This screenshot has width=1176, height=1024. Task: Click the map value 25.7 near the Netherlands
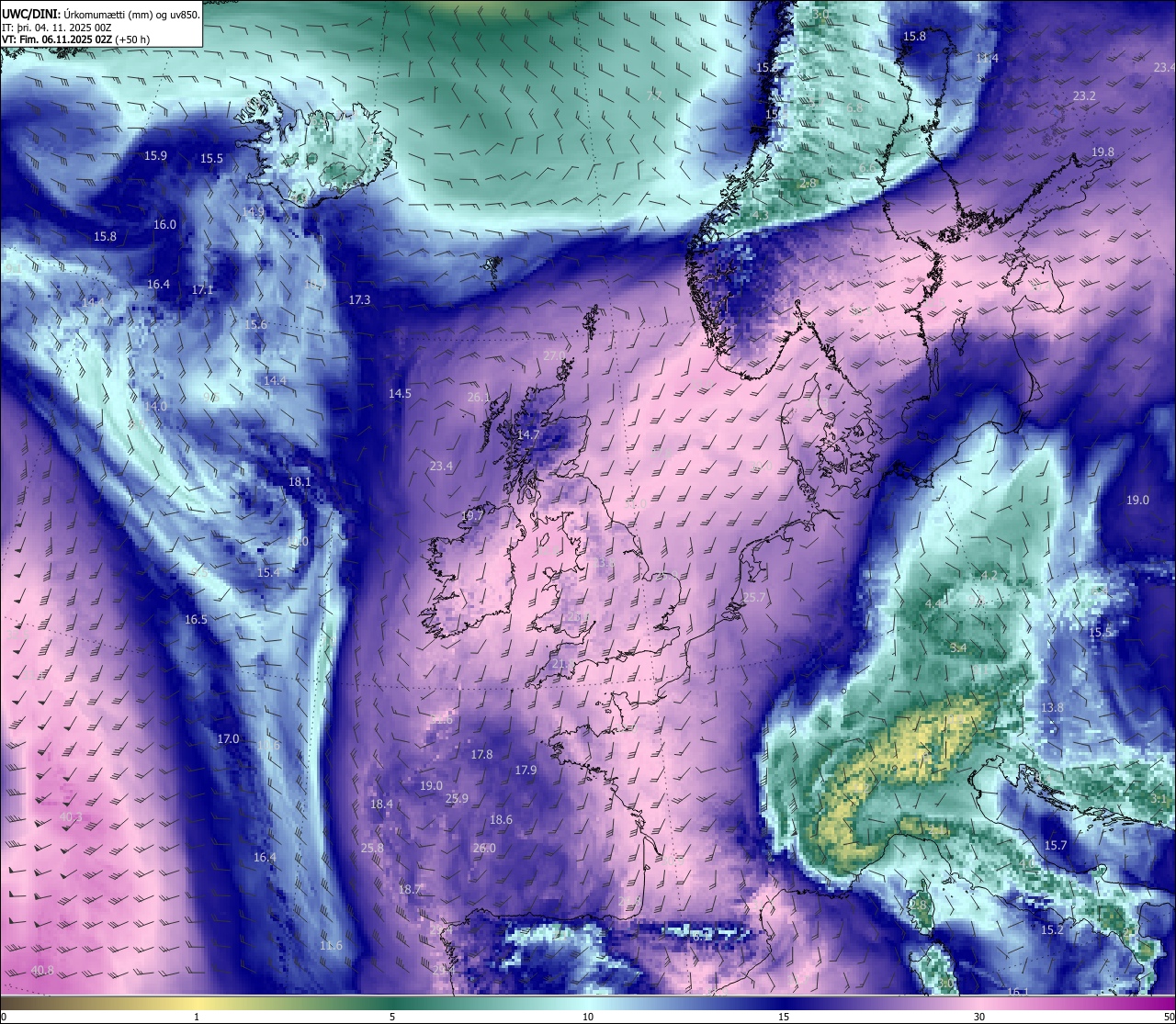753,597
